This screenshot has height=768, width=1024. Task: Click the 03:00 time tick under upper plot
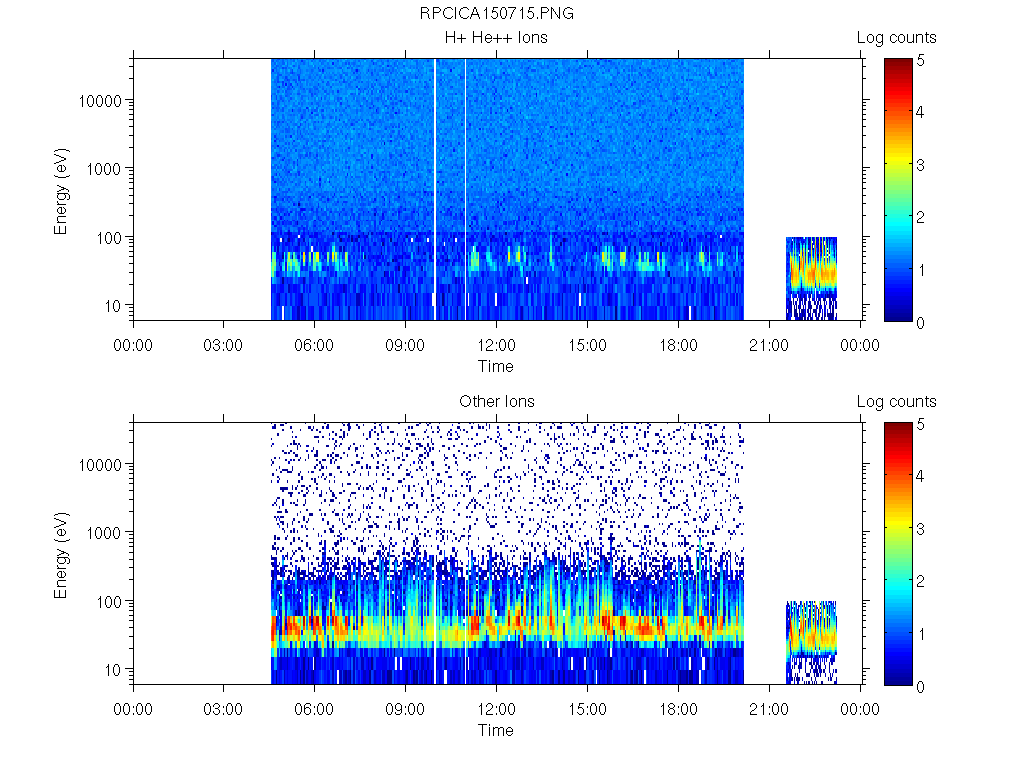point(223,345)
